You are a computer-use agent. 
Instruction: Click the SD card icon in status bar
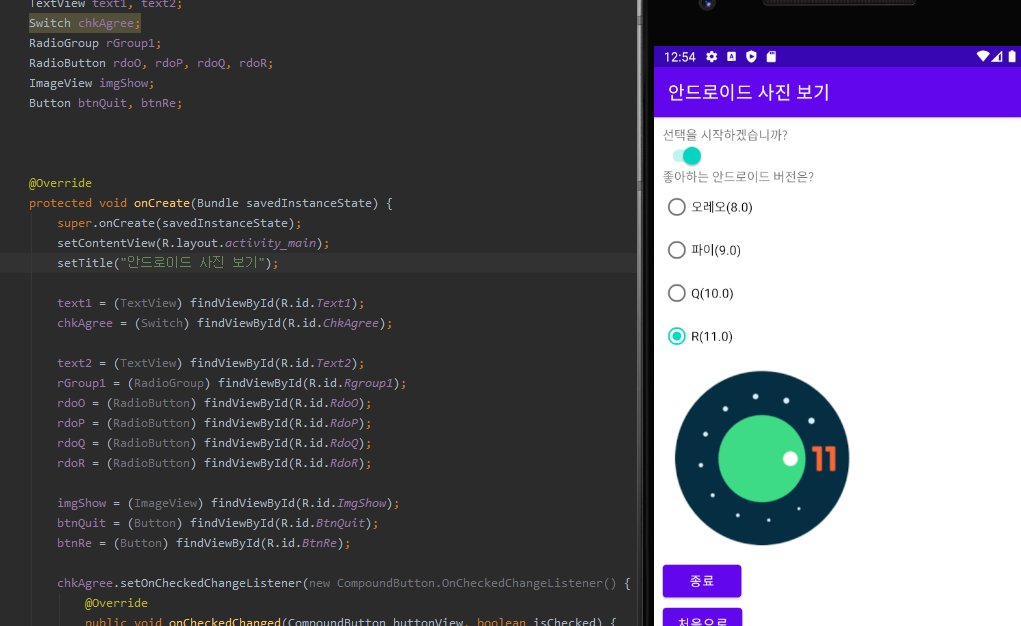pos(771,57)
